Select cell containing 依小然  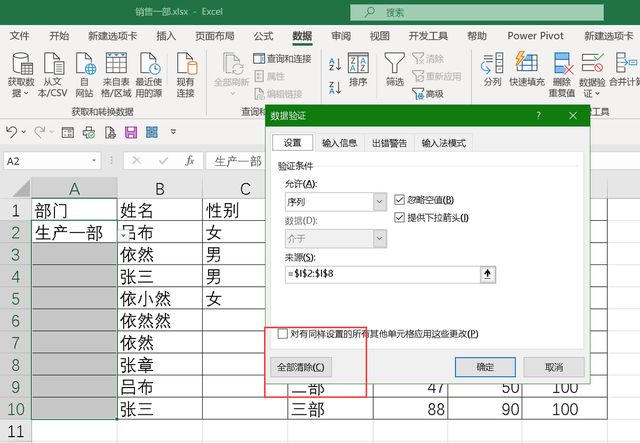click(x=160, y=298)
